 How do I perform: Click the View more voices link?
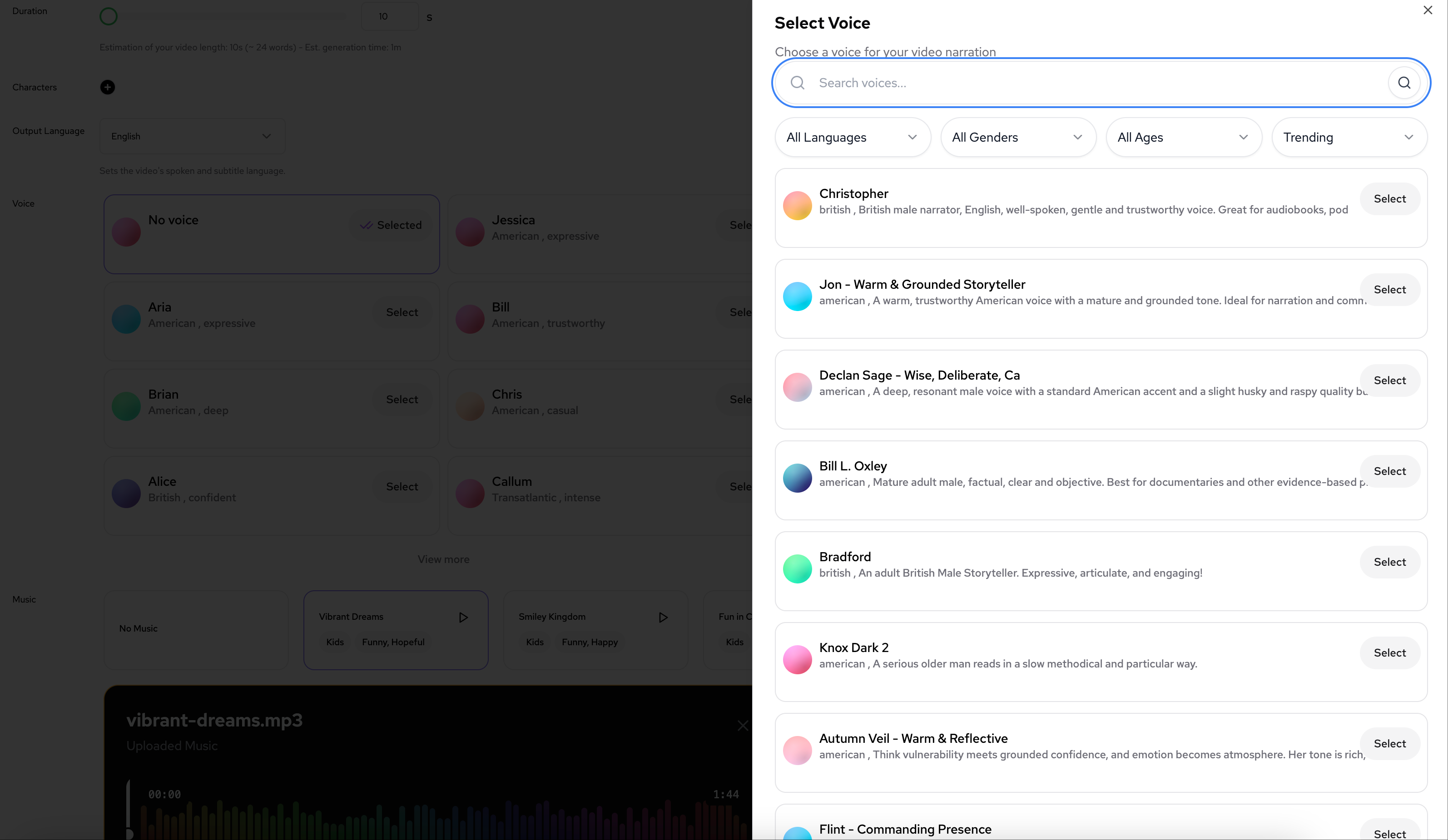click(443, 559)
